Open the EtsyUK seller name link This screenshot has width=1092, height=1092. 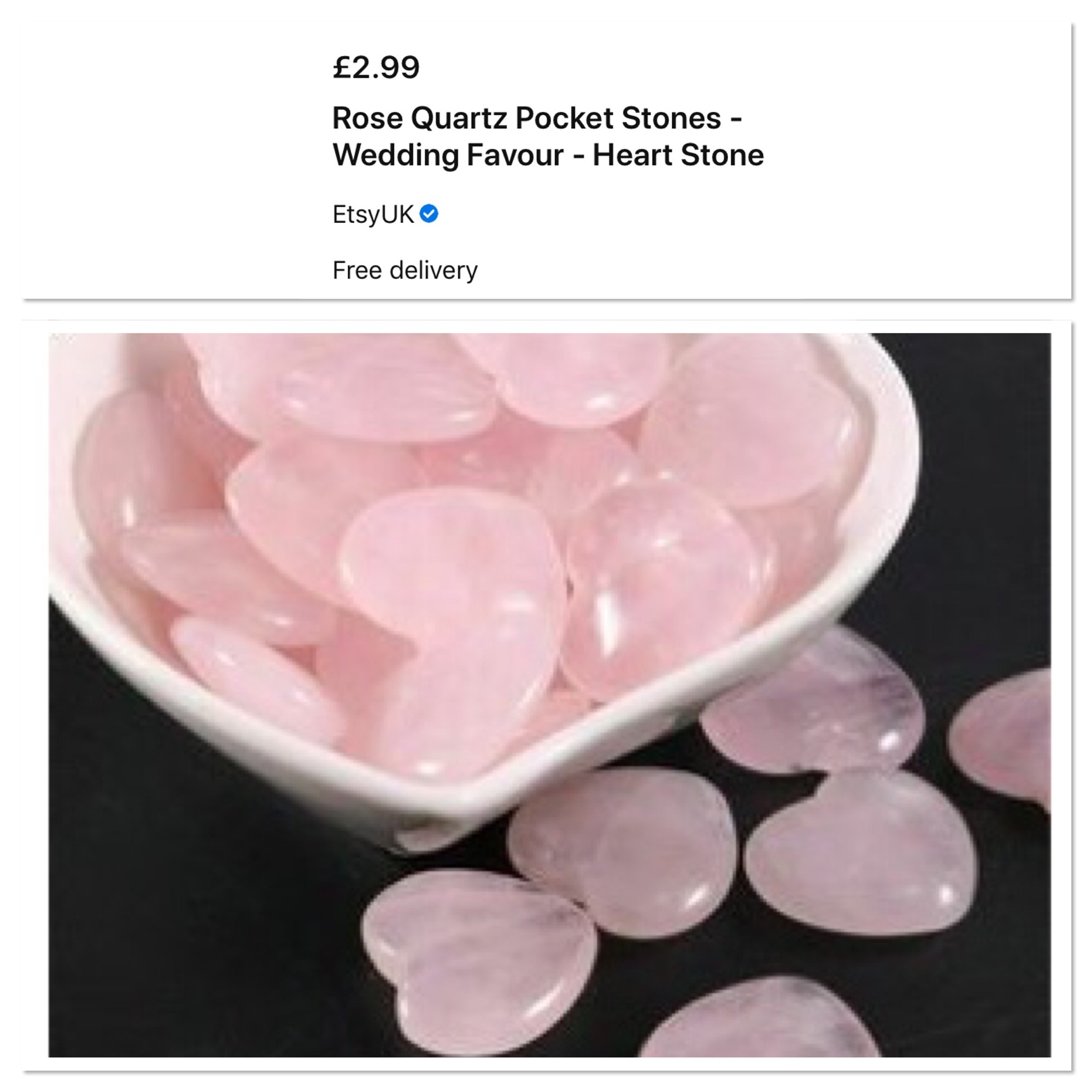click(373, 214)
